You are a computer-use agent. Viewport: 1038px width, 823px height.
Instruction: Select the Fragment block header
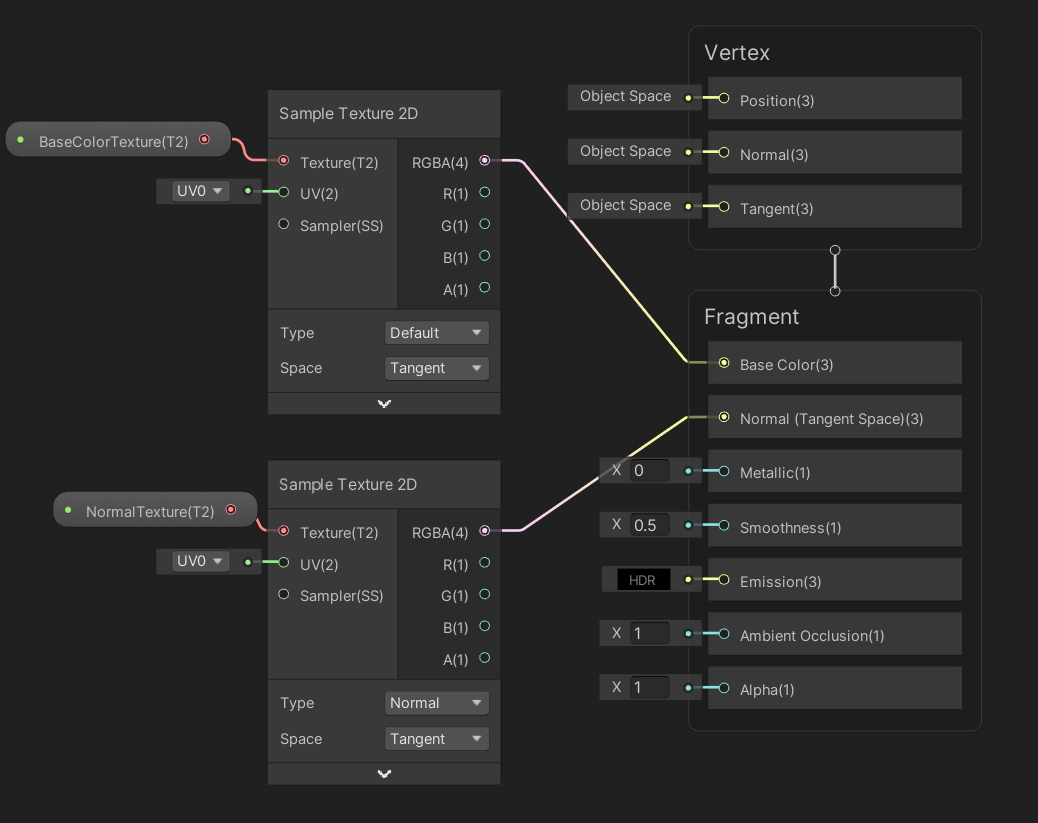click(751, 316)
